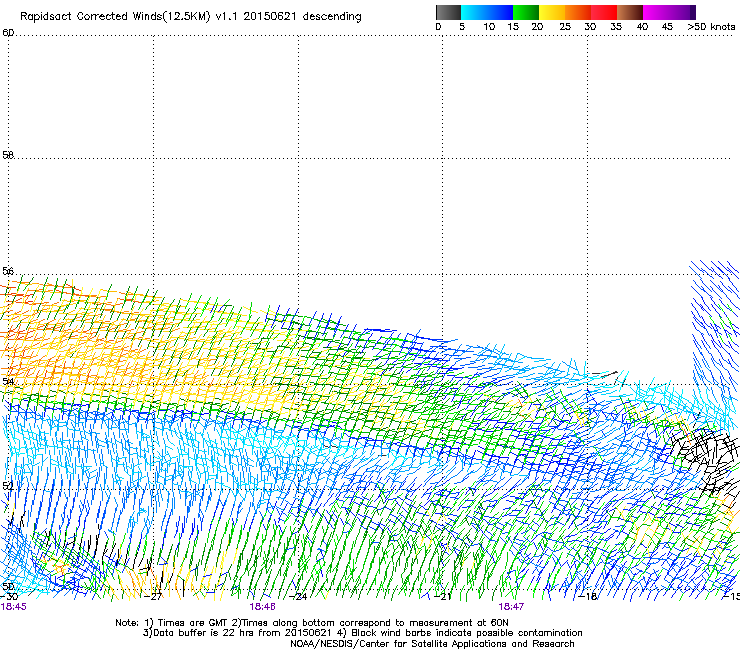The image size is (740, 650).
Task: Click the green 15–20 knots color bar segment
Action: point(526,12)
